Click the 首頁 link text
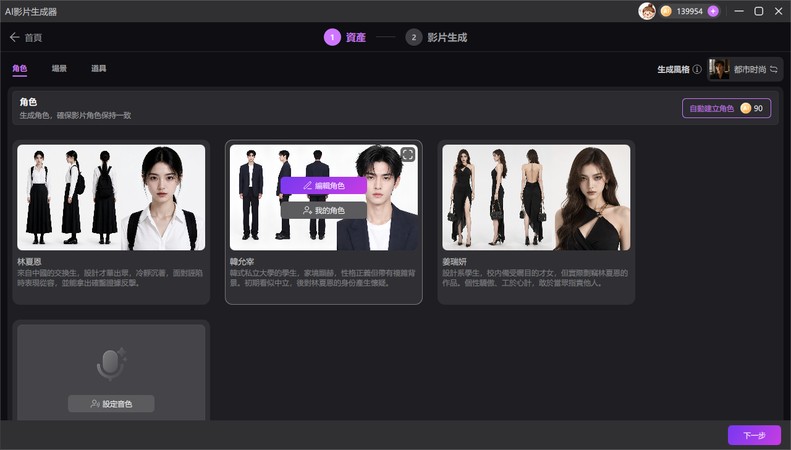The height and width of the screenshot is (450, 791). [x=33, y=37]
